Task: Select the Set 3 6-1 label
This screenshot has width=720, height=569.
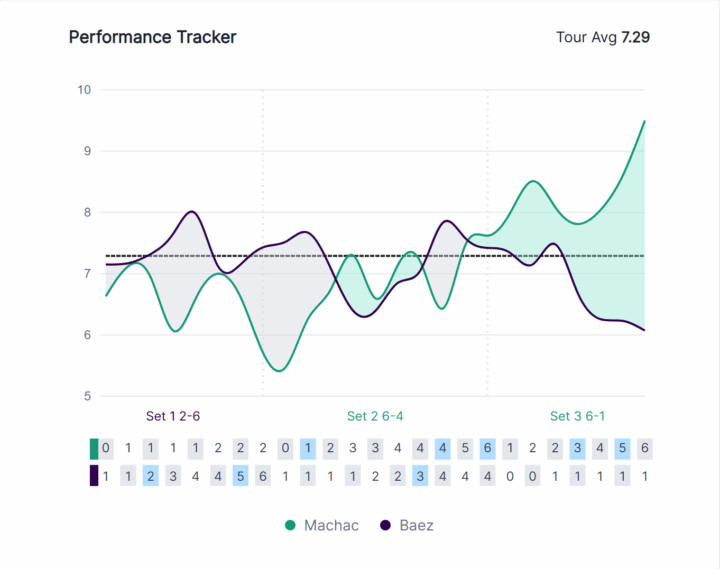Action: (578, 416)
